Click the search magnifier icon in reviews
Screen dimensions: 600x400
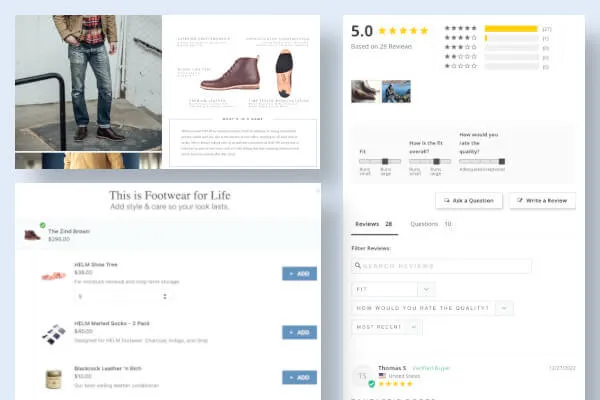tap(358, 266)
